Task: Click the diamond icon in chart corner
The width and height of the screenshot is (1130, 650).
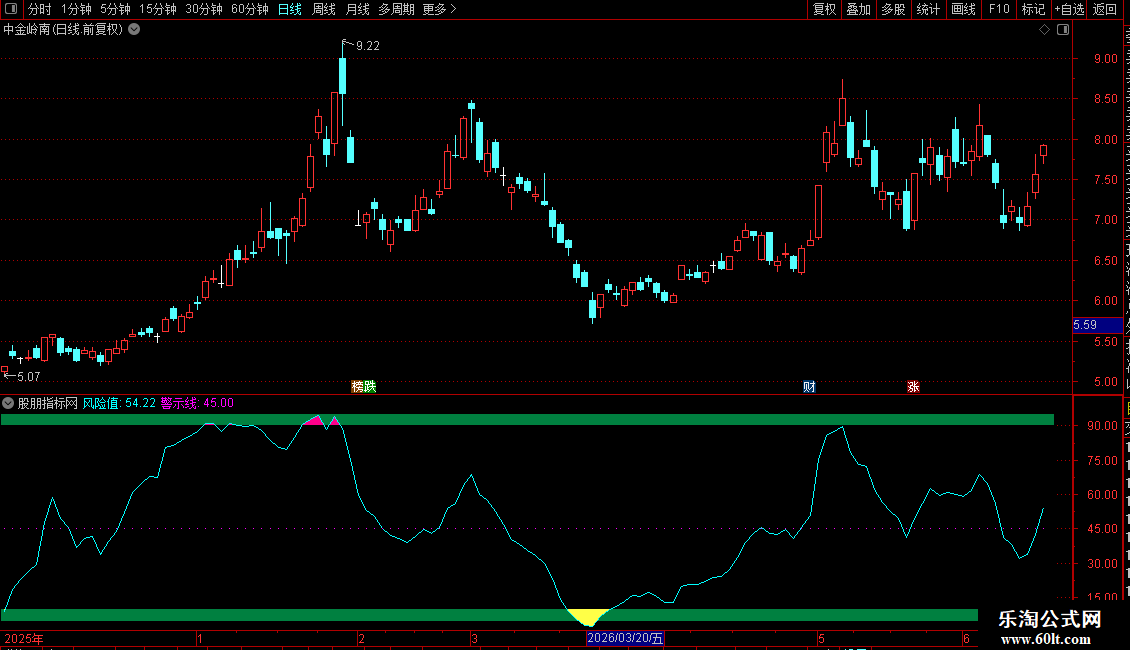Action: coord(1044,30)
